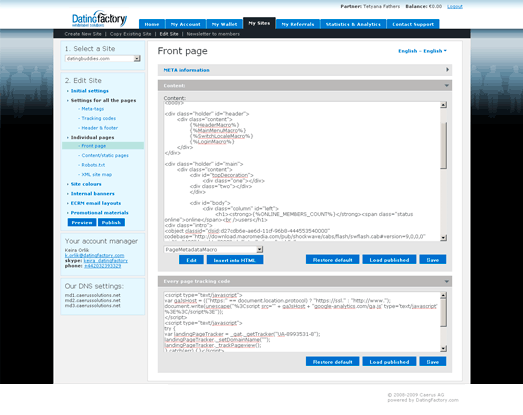This screenshot has width=523, height=415.
Task: Open the My Account tab
Action: (x=185, y=24)
